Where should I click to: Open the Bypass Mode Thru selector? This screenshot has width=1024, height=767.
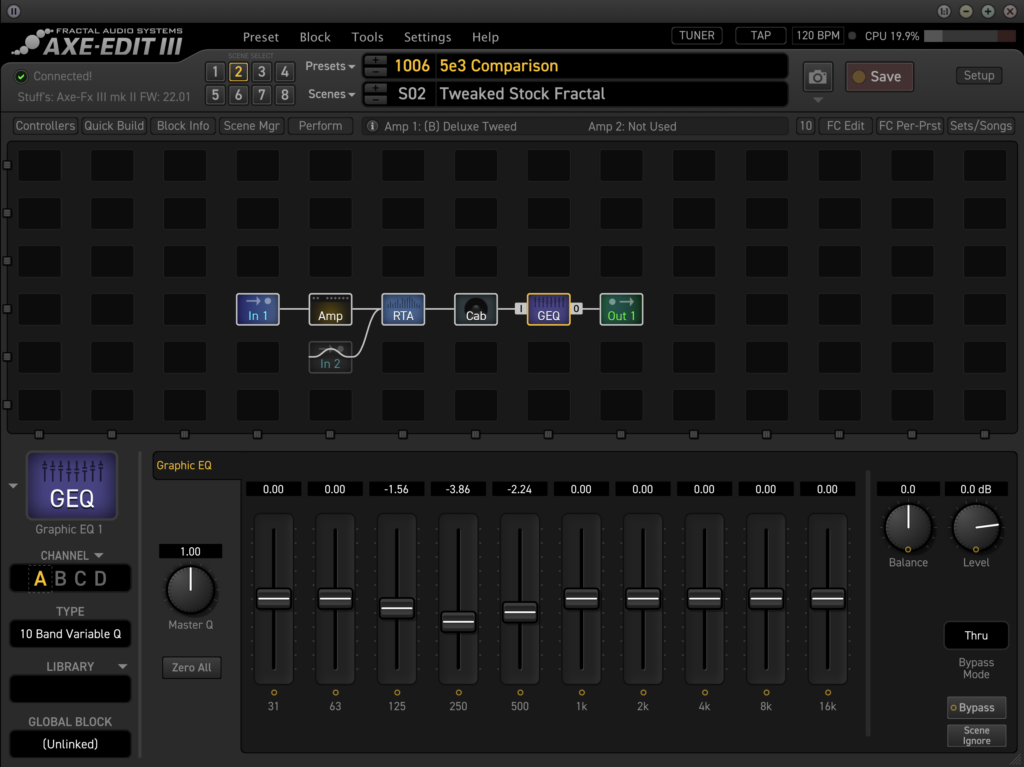(976, 636)
